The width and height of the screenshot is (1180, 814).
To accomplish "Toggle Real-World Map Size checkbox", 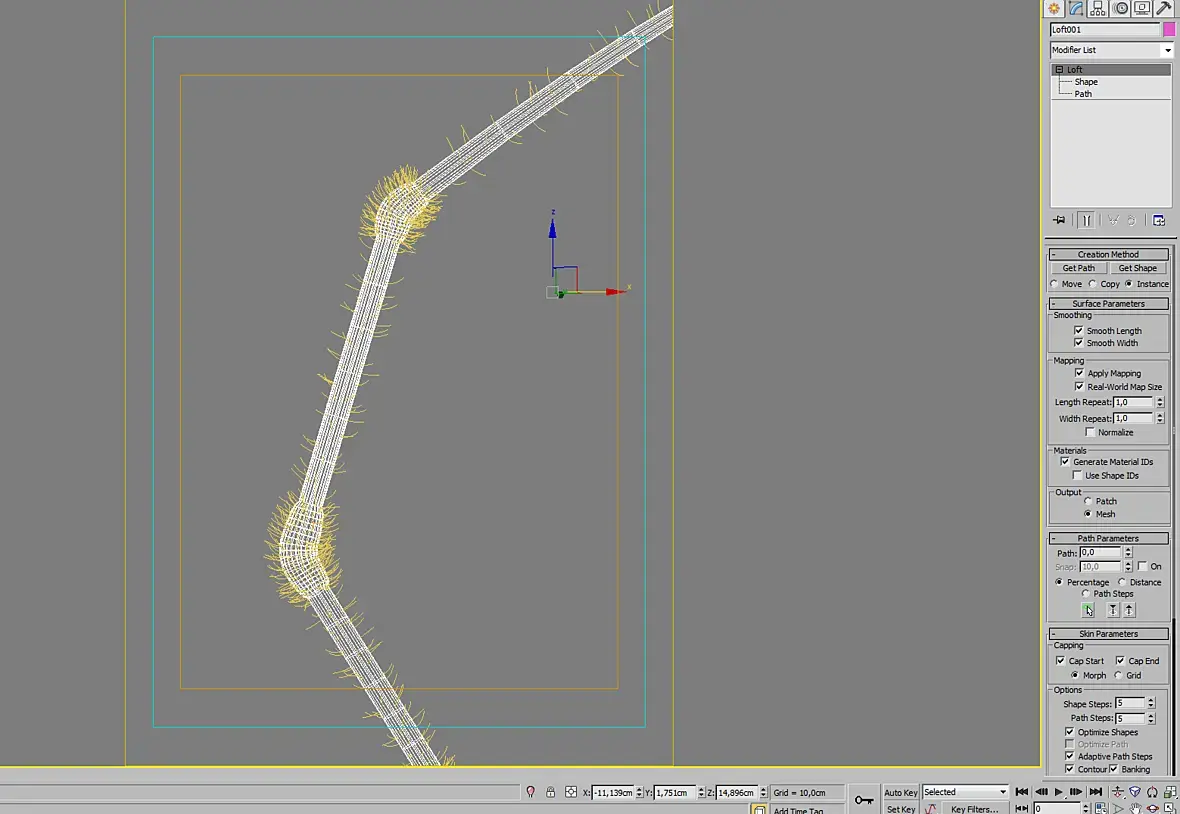I will 1079,386.
